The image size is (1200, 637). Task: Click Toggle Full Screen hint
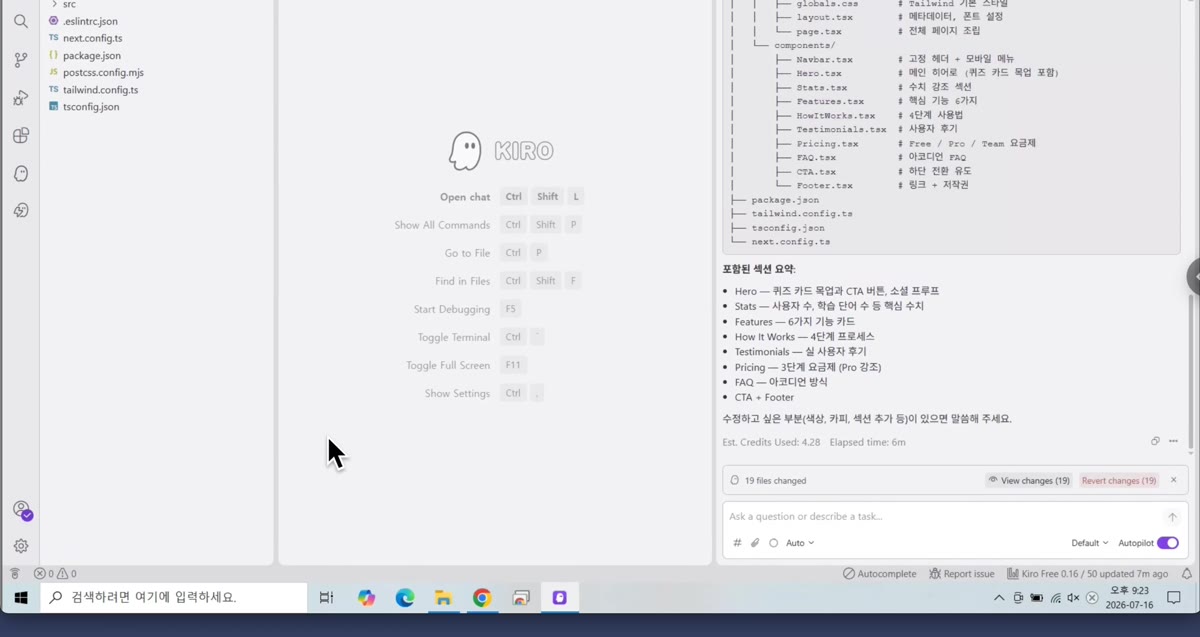(x=448, y=365)
